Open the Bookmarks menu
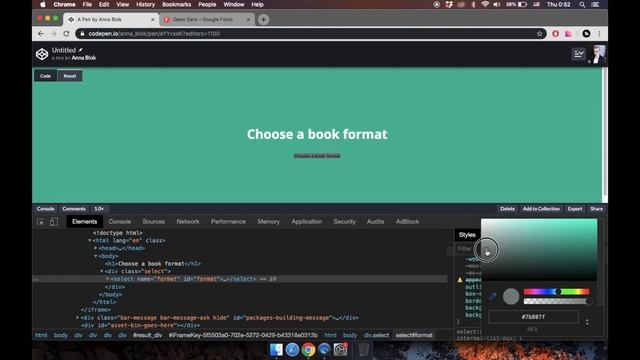This screenshot has width=640, height=360. pos(176,4)
